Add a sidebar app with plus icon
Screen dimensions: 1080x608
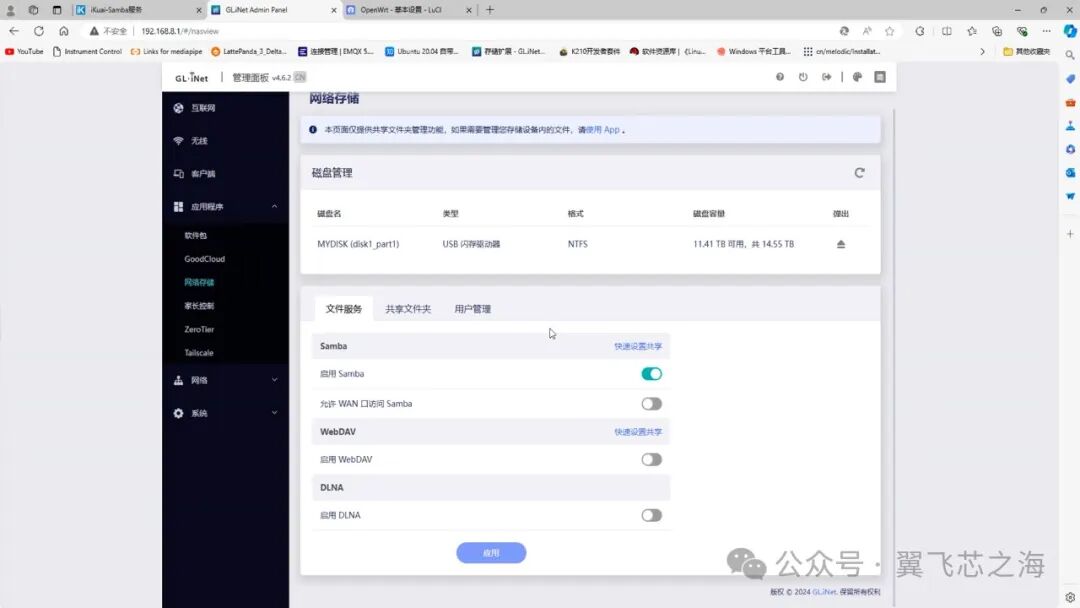pyautogui.click(x=1070, y=234)
